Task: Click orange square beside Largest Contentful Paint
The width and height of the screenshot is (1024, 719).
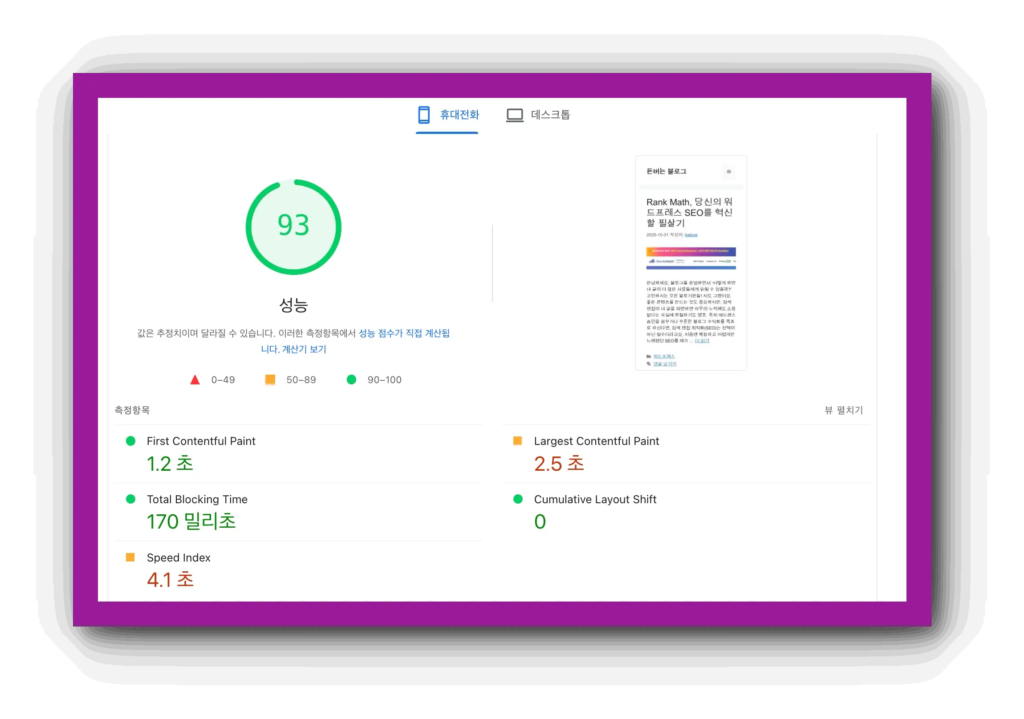Action: point(517,441)
